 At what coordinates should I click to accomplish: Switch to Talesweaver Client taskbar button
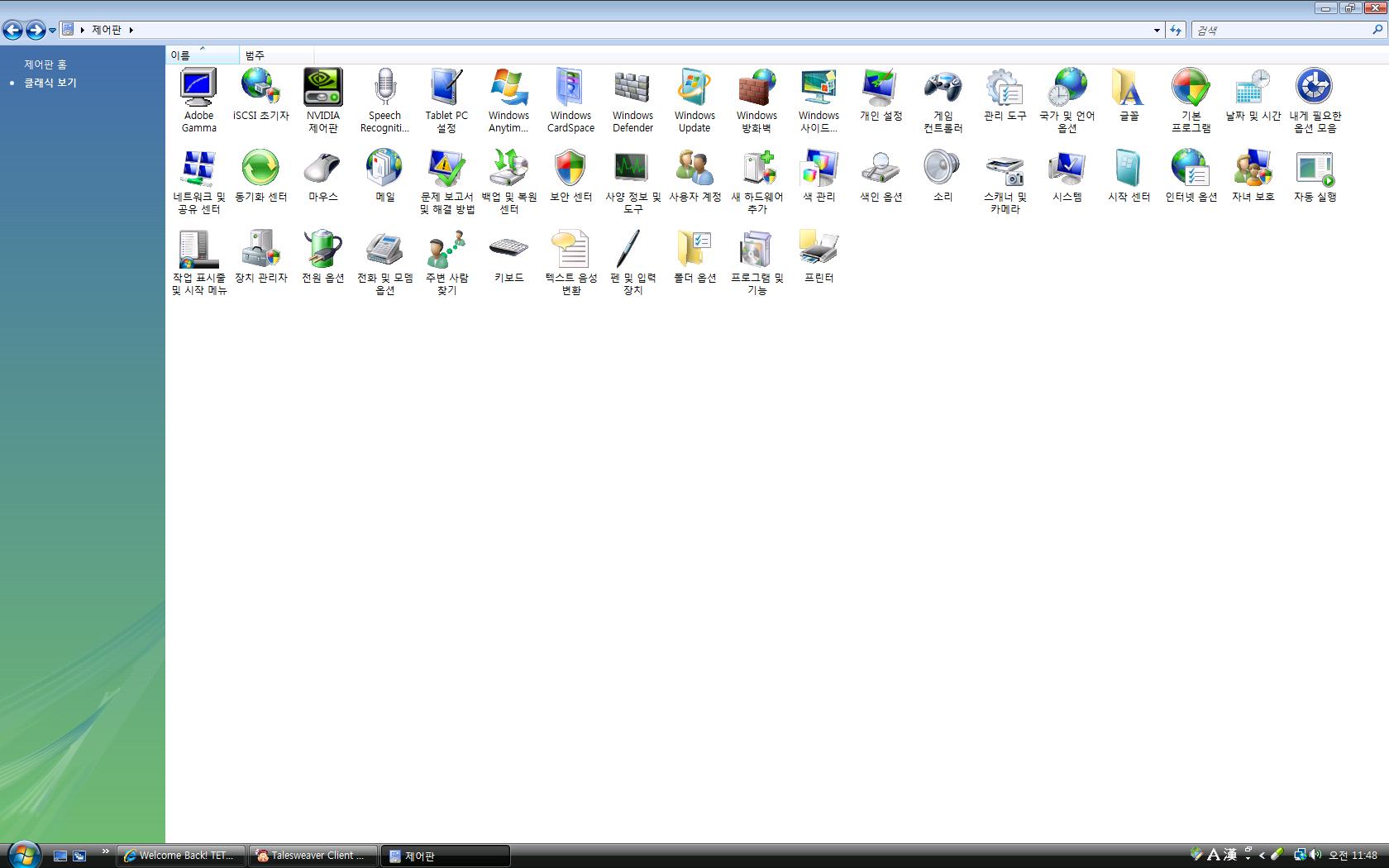point(313,856)
